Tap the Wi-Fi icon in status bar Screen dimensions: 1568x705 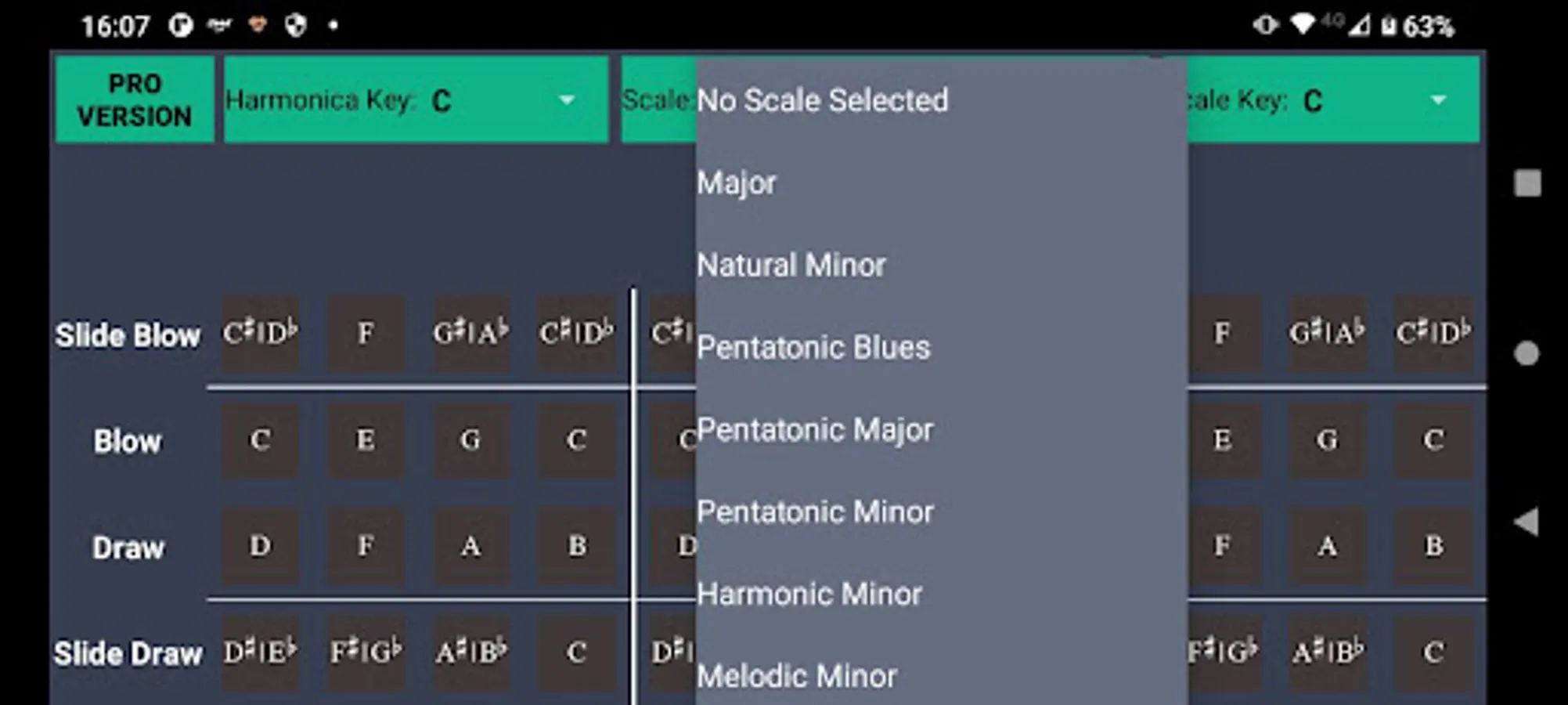pos(1303,25)
